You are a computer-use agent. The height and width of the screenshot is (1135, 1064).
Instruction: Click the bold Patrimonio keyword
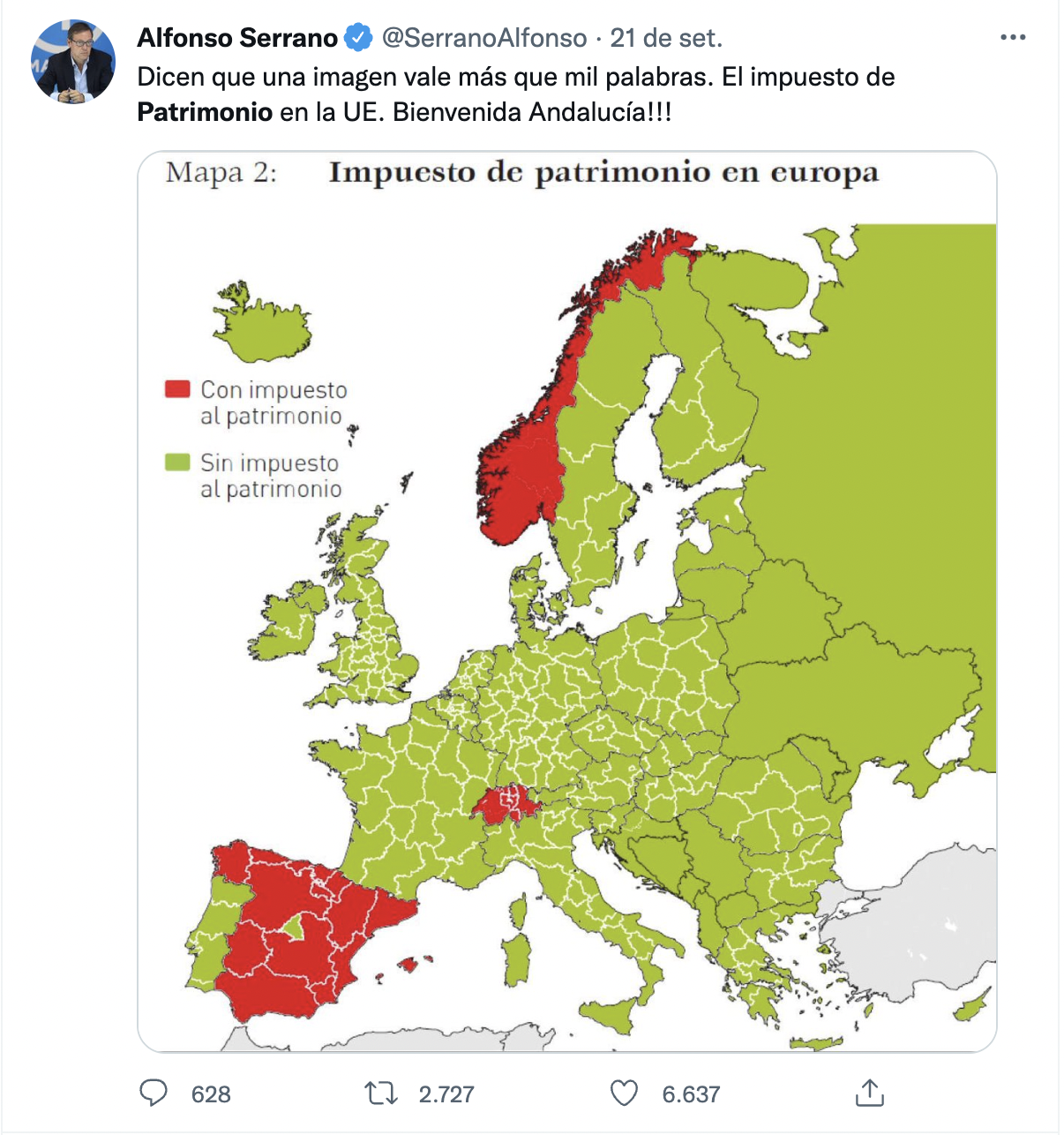click(x=205, y=112)
